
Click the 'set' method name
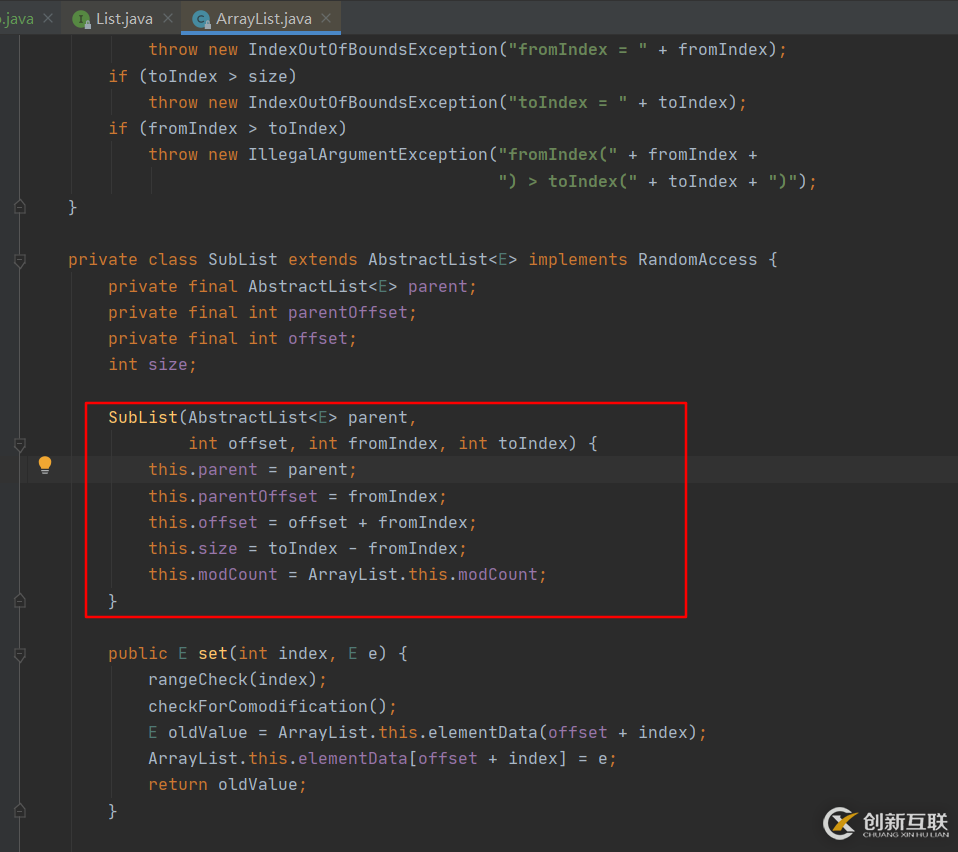point(213,654)
